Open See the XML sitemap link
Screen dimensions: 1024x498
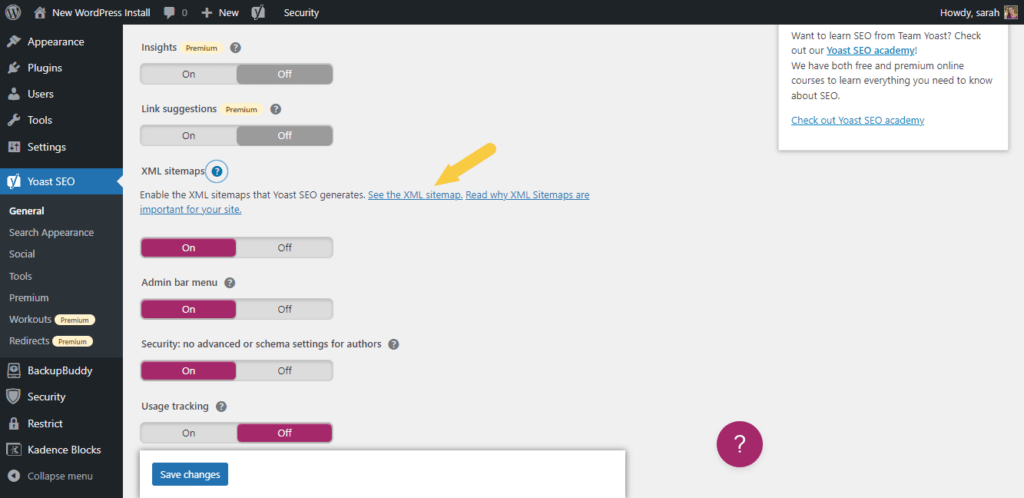point(415,195)
